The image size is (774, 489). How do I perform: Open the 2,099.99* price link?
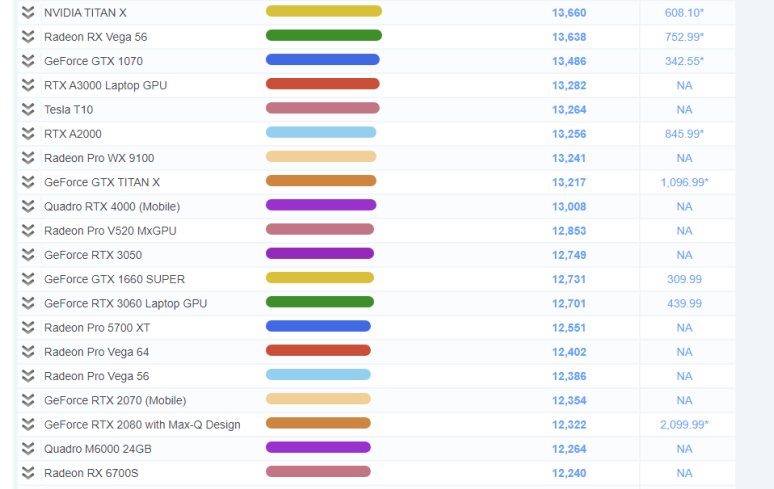click(685, 424)
